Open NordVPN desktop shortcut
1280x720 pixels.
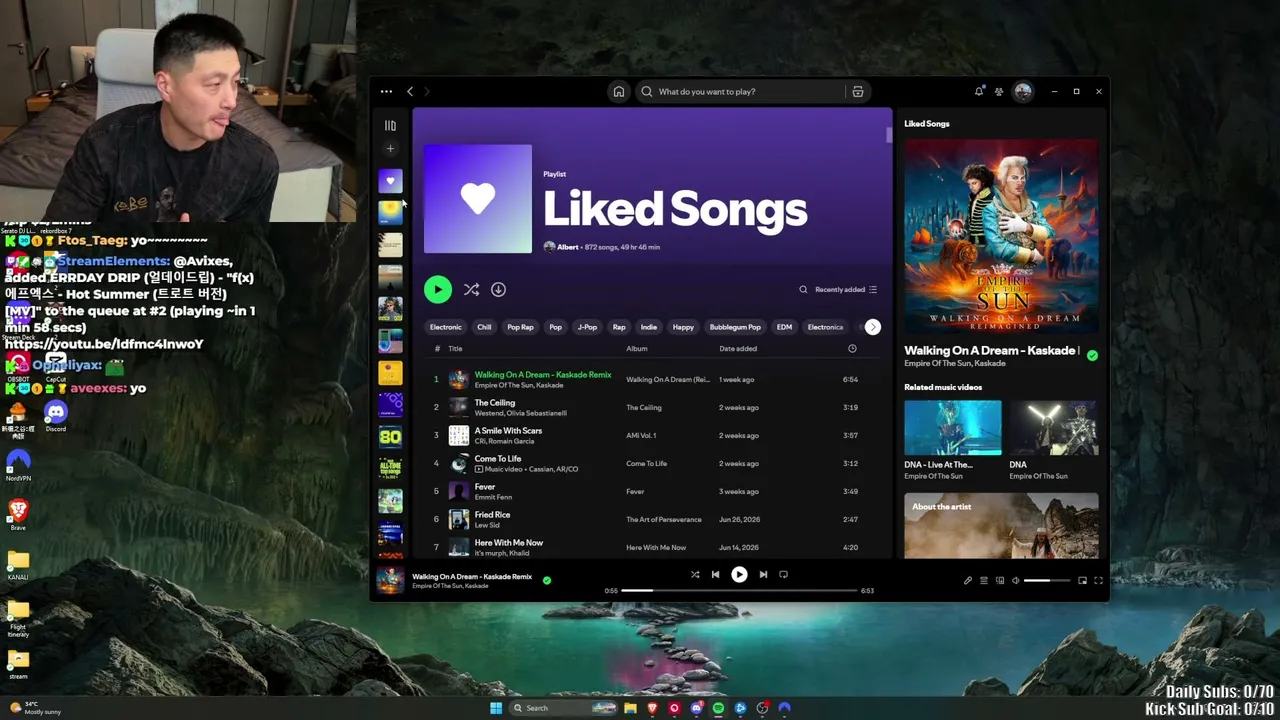18,465
